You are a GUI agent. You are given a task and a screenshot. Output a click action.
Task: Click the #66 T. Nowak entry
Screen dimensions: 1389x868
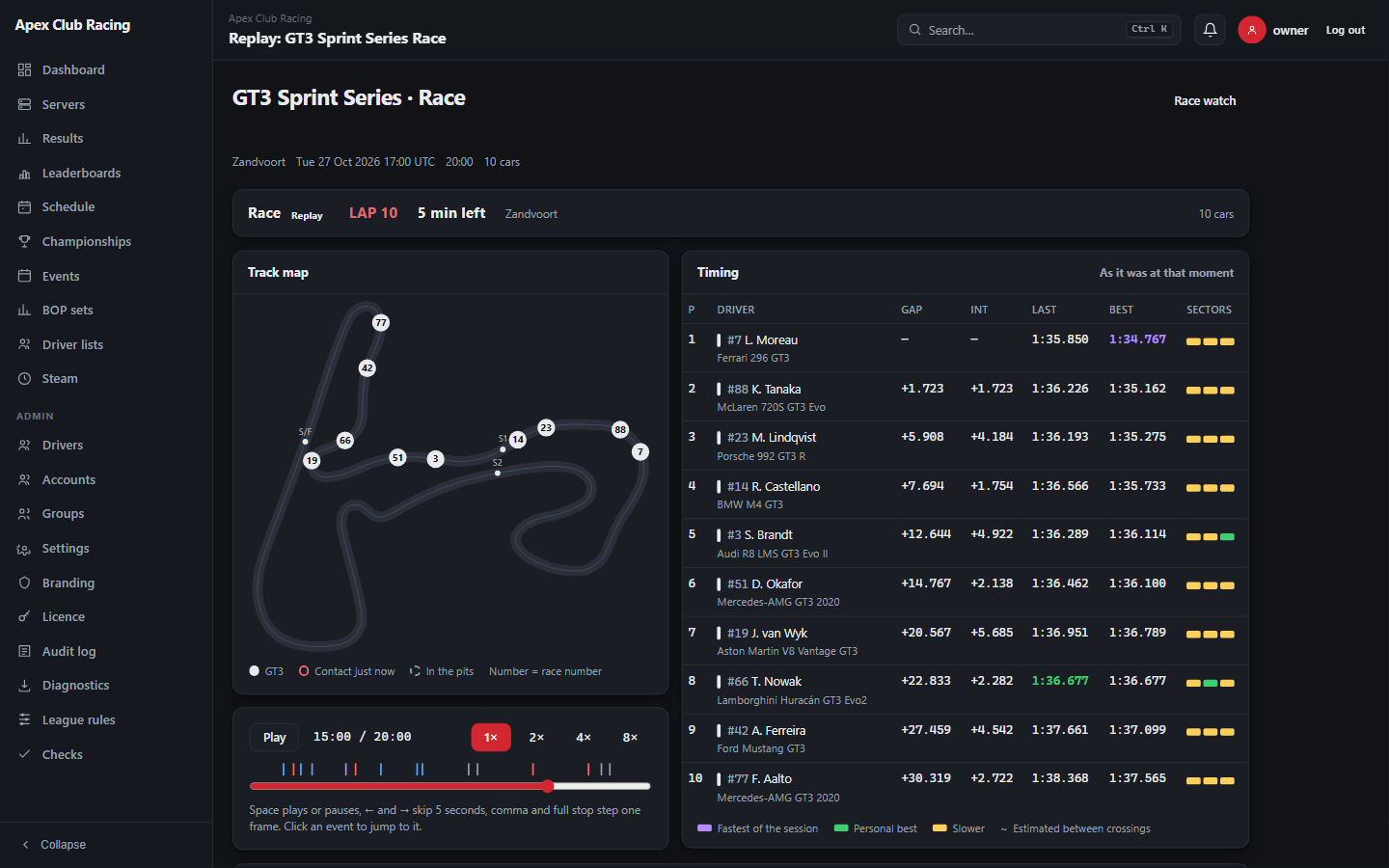[965, 690]
